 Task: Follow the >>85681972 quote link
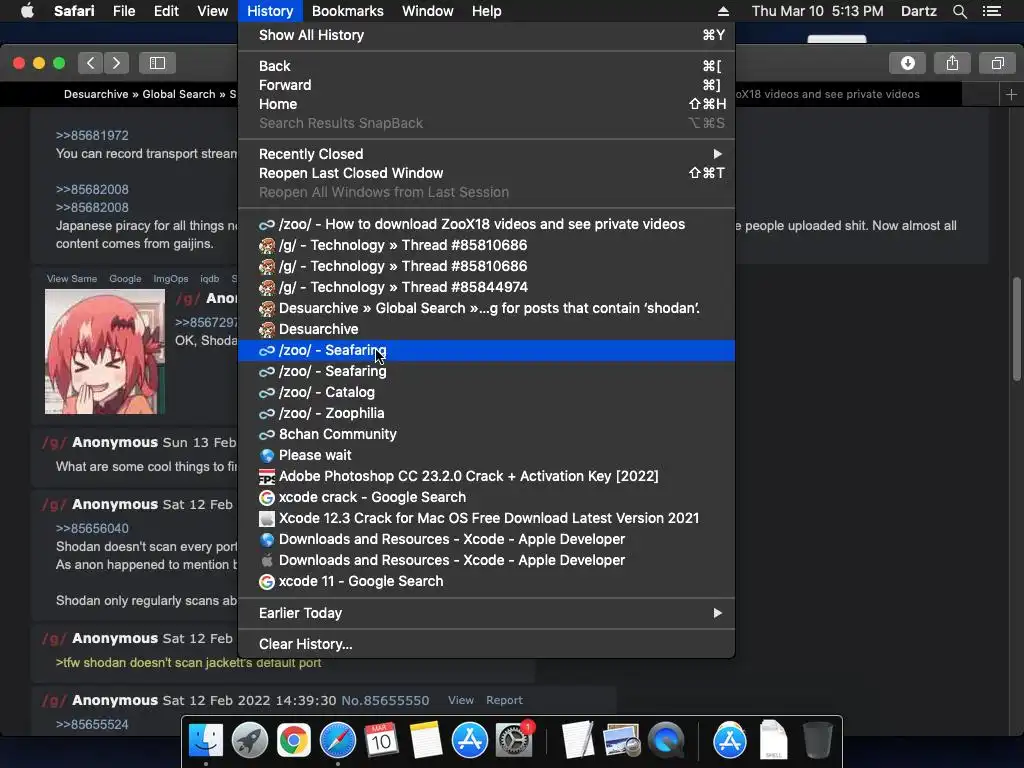point(92,136)
